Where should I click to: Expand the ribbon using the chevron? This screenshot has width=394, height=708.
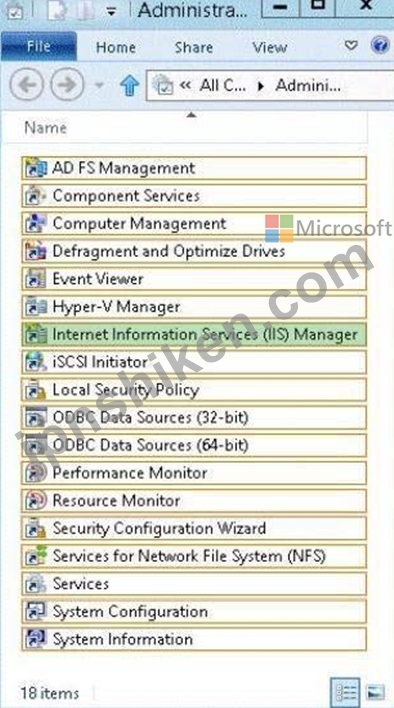pyautogui.click(x=351, y=46)
